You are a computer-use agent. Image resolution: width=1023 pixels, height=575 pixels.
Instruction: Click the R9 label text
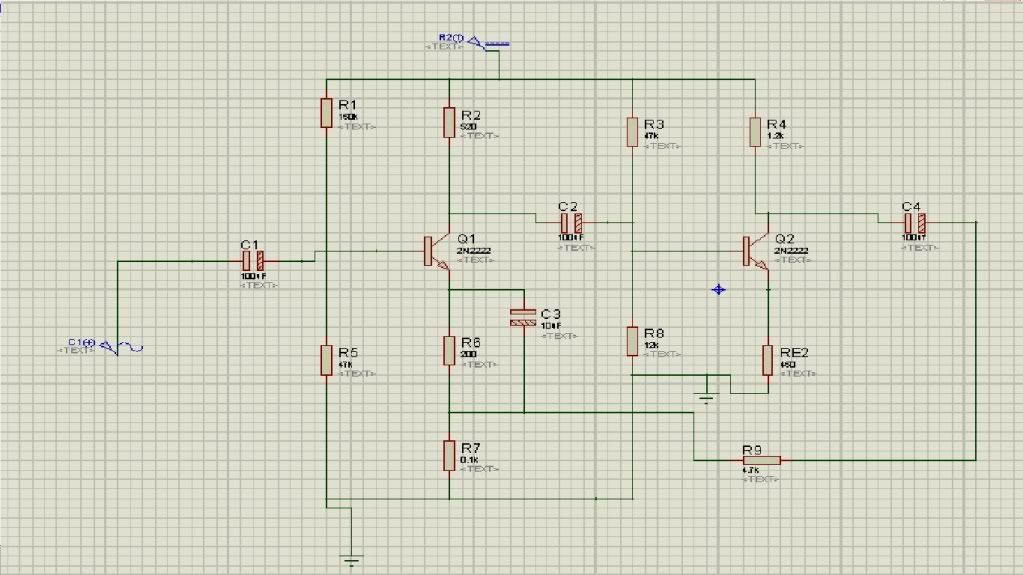752,450
